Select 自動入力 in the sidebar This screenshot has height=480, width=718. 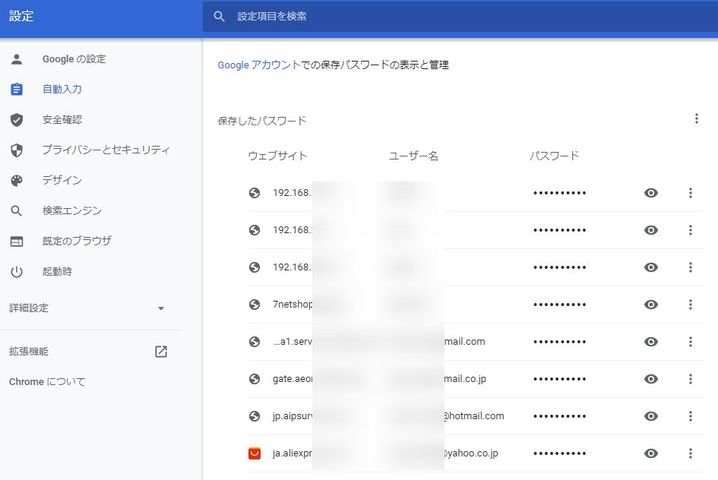point(62,89)
